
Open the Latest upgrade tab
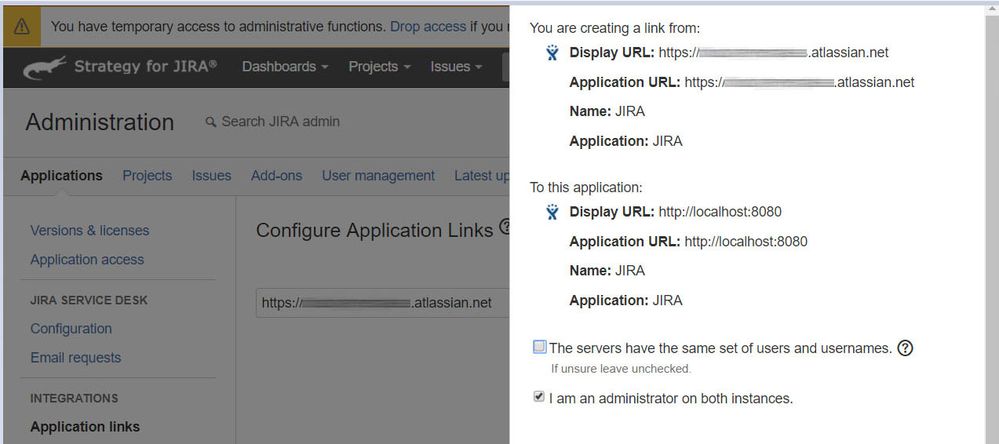click(x=482, y=176)
